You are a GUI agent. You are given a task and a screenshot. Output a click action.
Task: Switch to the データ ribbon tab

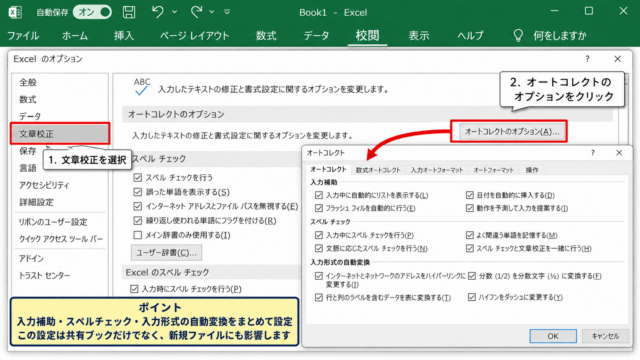[316, 36]
